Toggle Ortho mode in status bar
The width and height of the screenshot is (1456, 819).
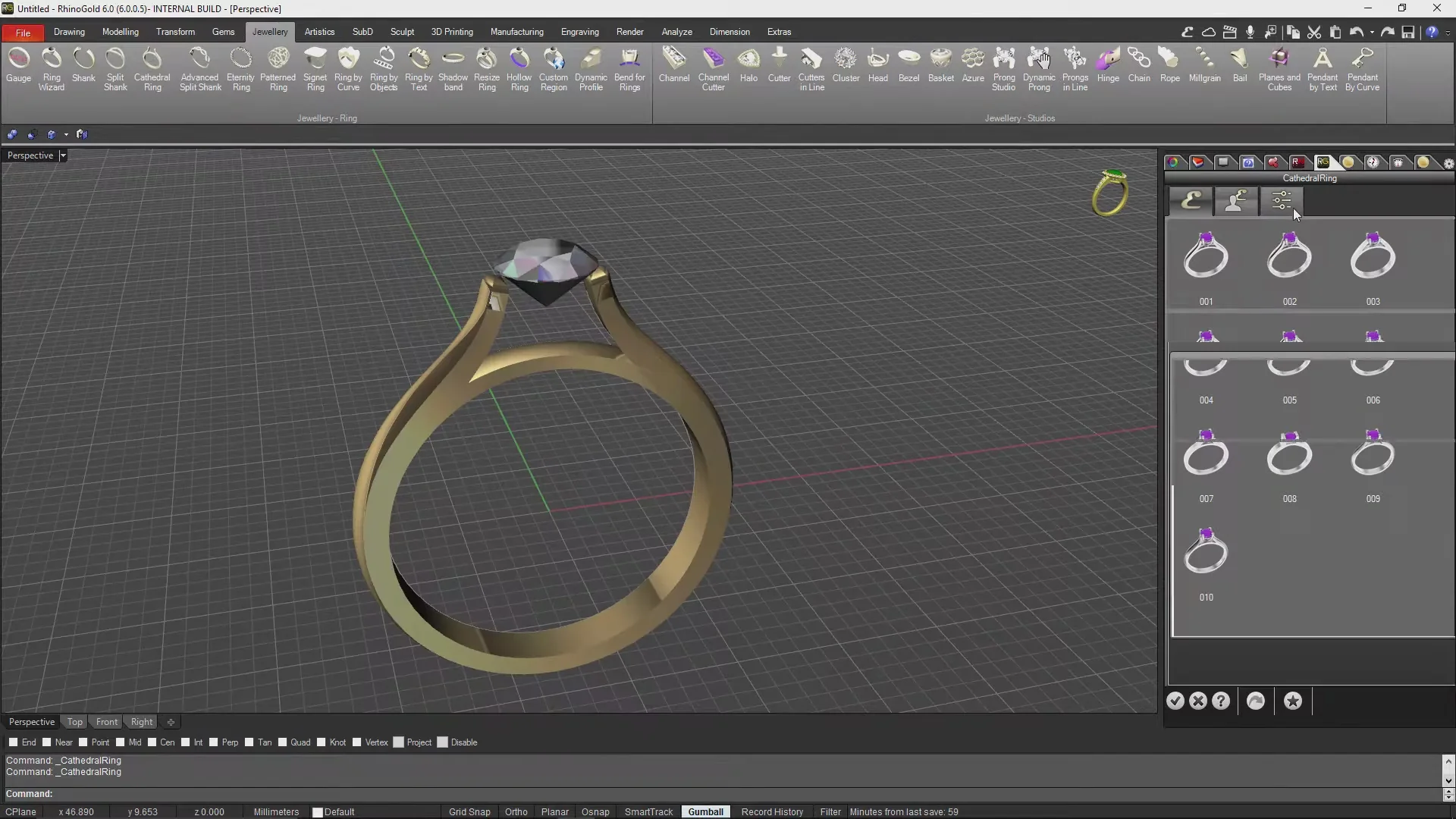pyautogui.click(x=516, y=811)
